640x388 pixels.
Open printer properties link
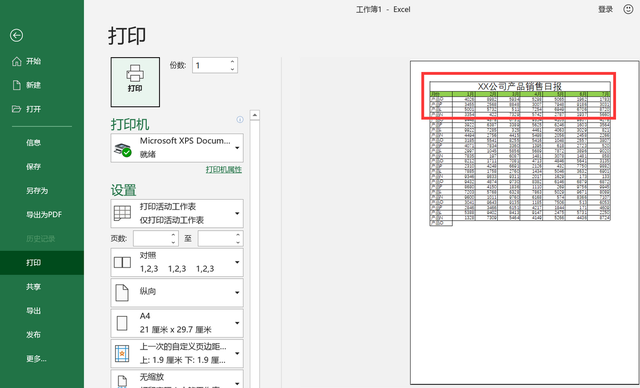[224, 170]
